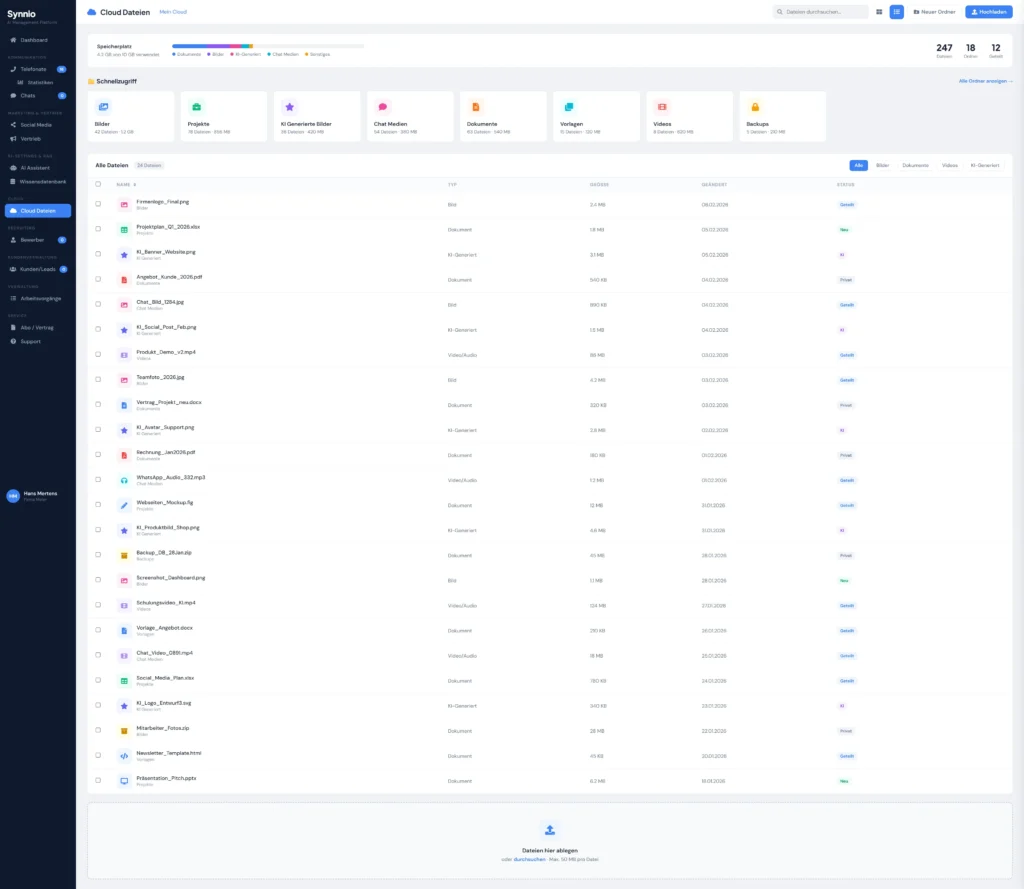Image resolution: width=1024 pixels, height=889 pixels.
Task: Check the box for Firmenlogo_Final.png
Action: 98,204
